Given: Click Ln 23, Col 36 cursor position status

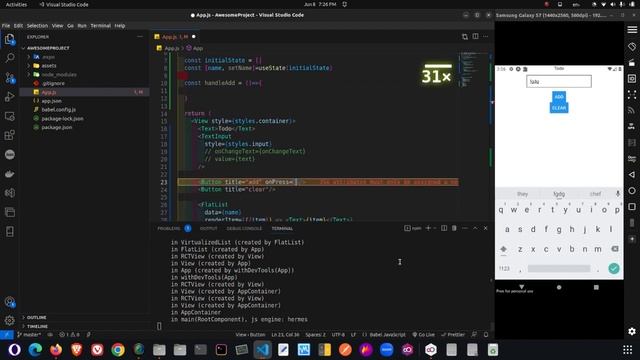Looking at the screenshot, I should pos(285,335).
